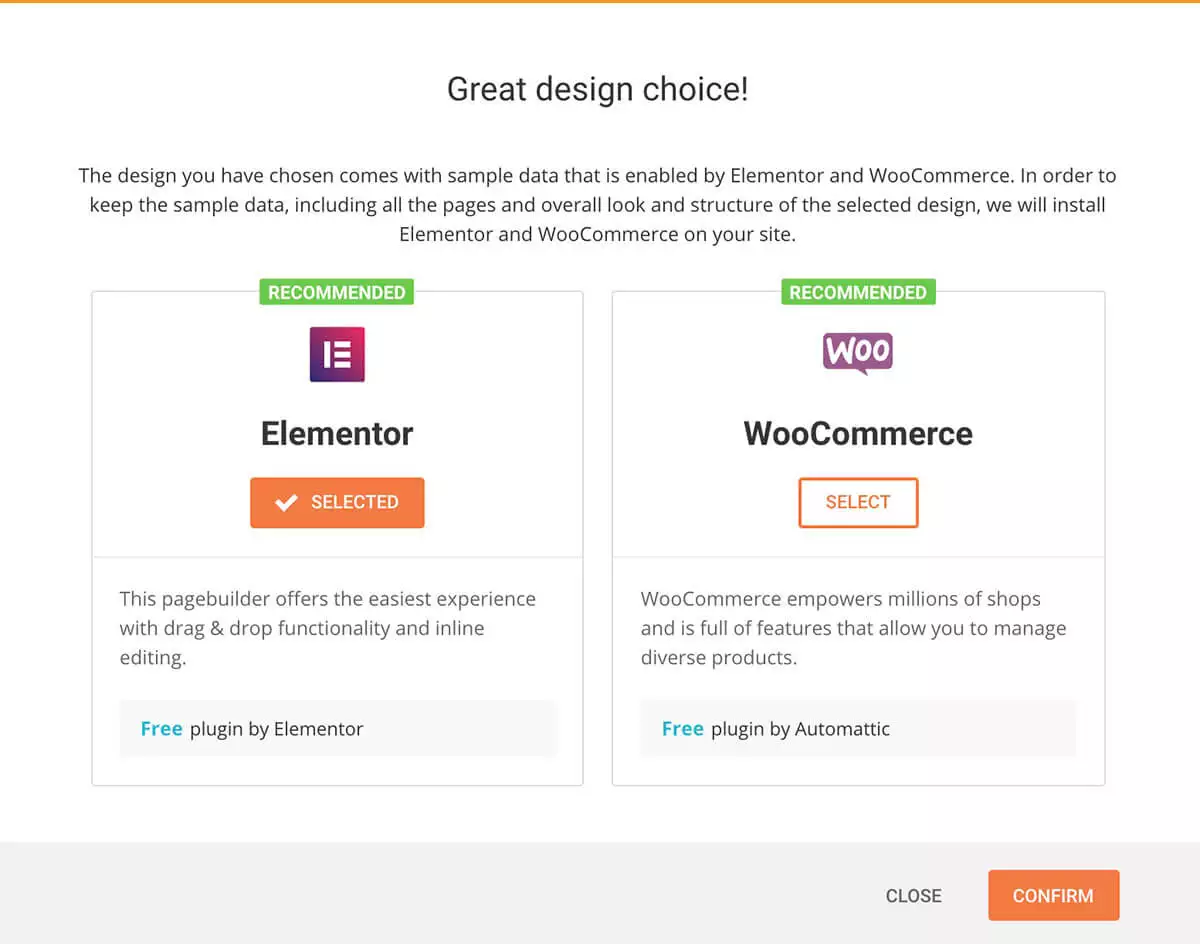Click the "plugin by Automattic" text

tap(800, 729)
